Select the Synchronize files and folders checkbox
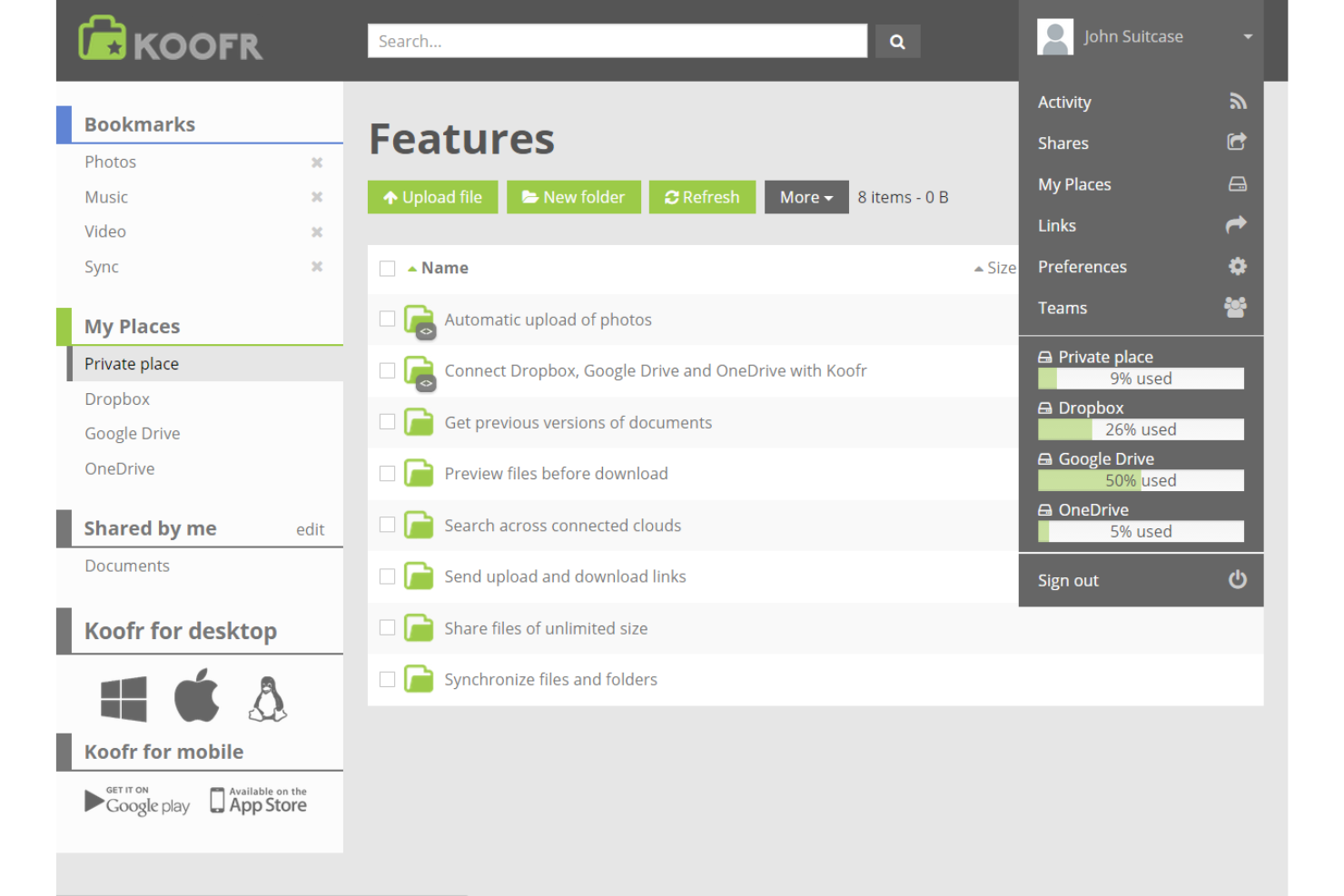1344x896 pixels. (x=388, y=678)
